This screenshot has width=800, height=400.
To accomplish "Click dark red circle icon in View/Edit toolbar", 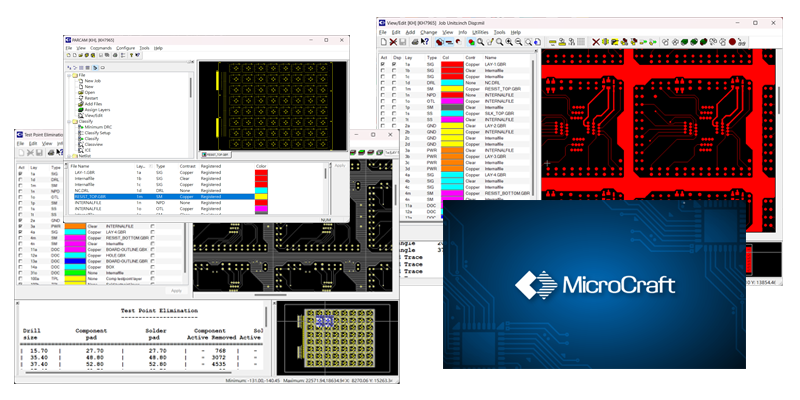I will click(x=732, y=42).
